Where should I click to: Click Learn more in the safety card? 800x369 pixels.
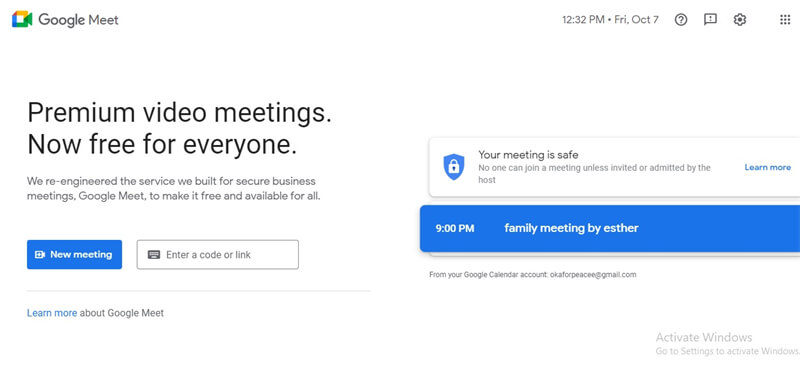(x=767, y=167)
